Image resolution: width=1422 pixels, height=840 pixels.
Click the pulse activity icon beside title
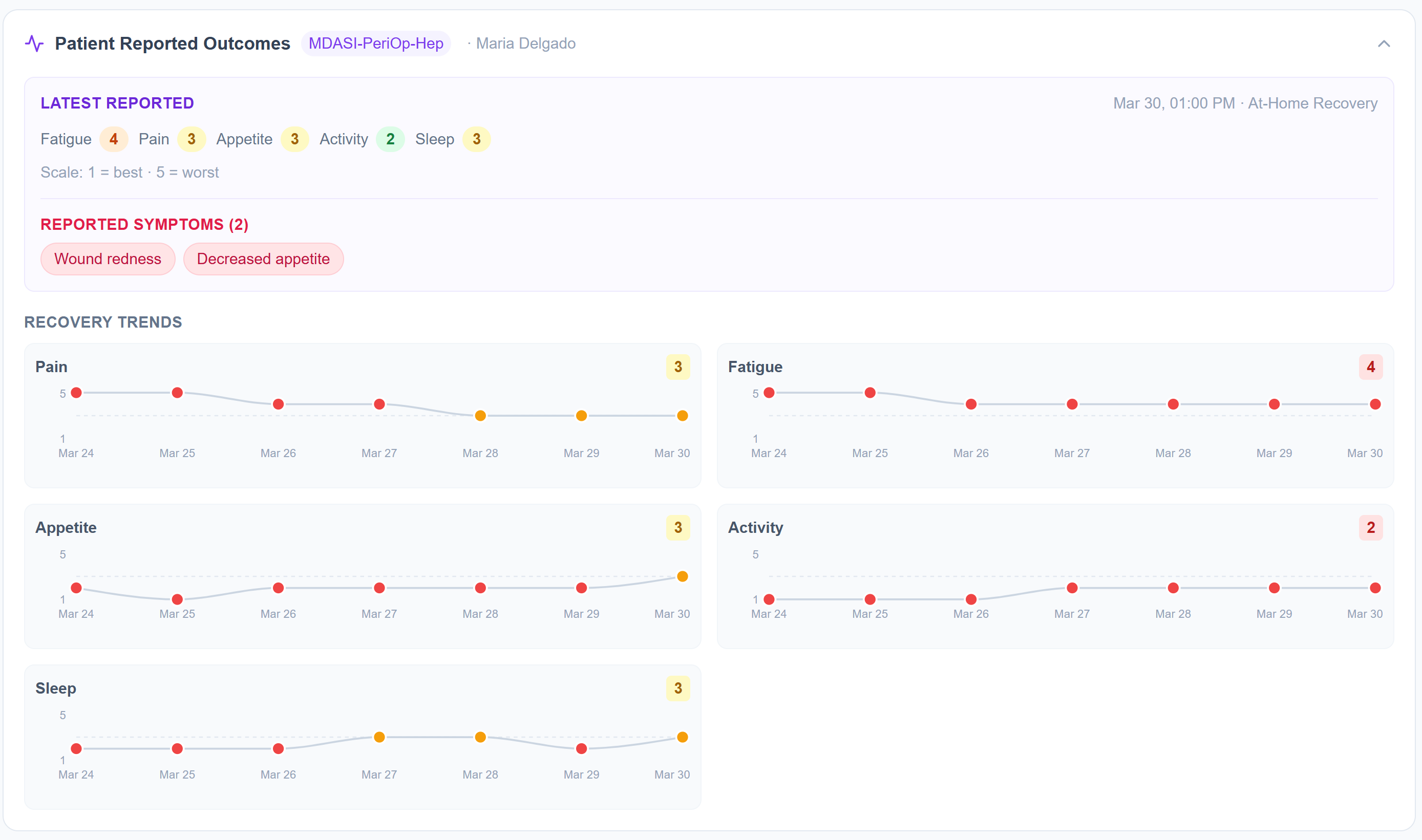[34, 44]
